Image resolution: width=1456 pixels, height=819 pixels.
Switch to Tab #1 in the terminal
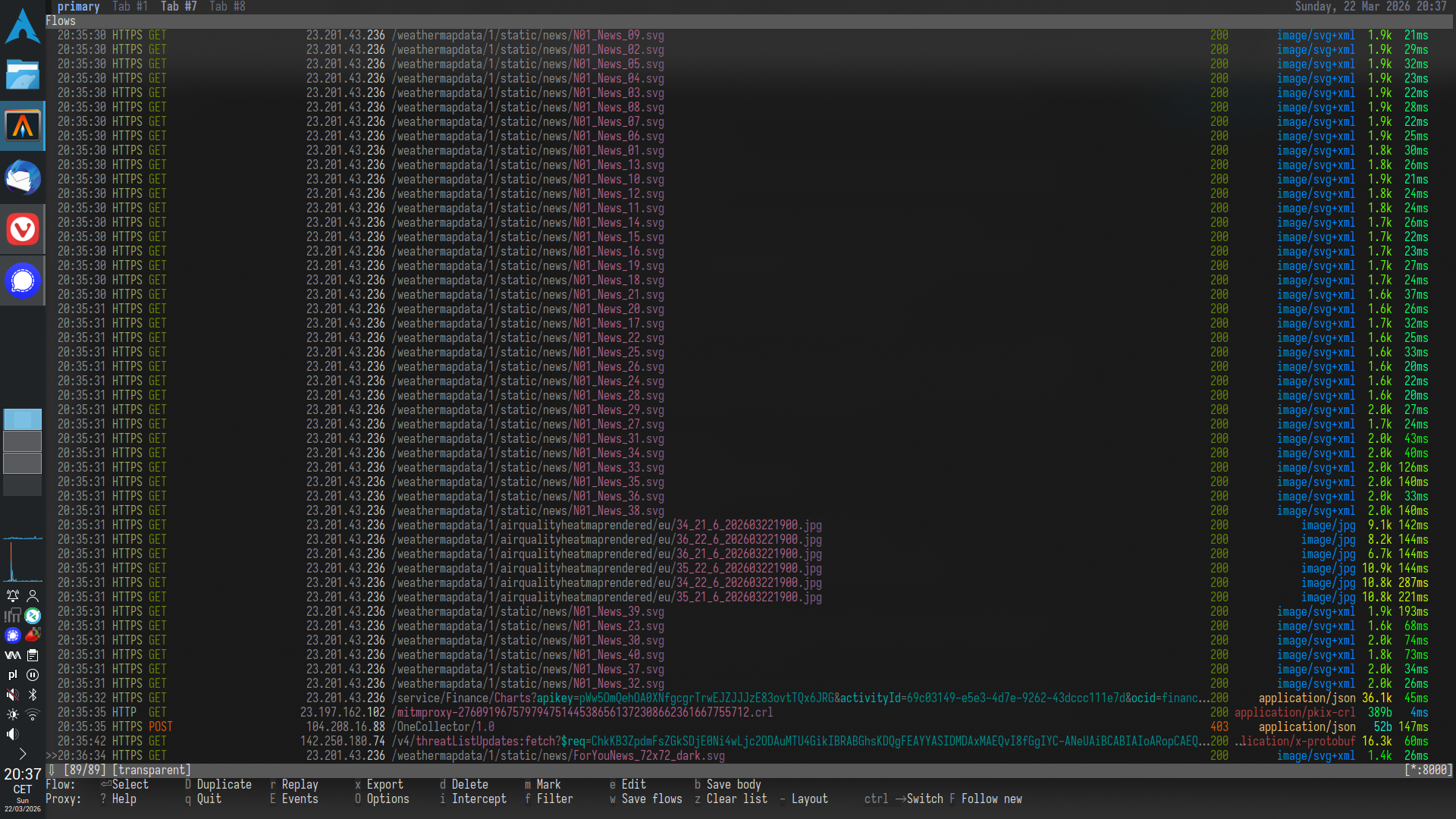click(129, 6)
